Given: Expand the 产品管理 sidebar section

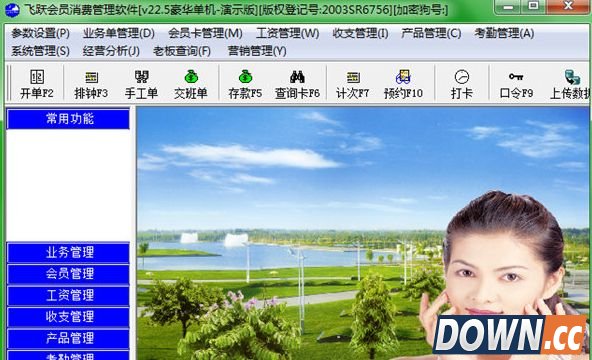Looking at the screenshot, I should (68, 338).
